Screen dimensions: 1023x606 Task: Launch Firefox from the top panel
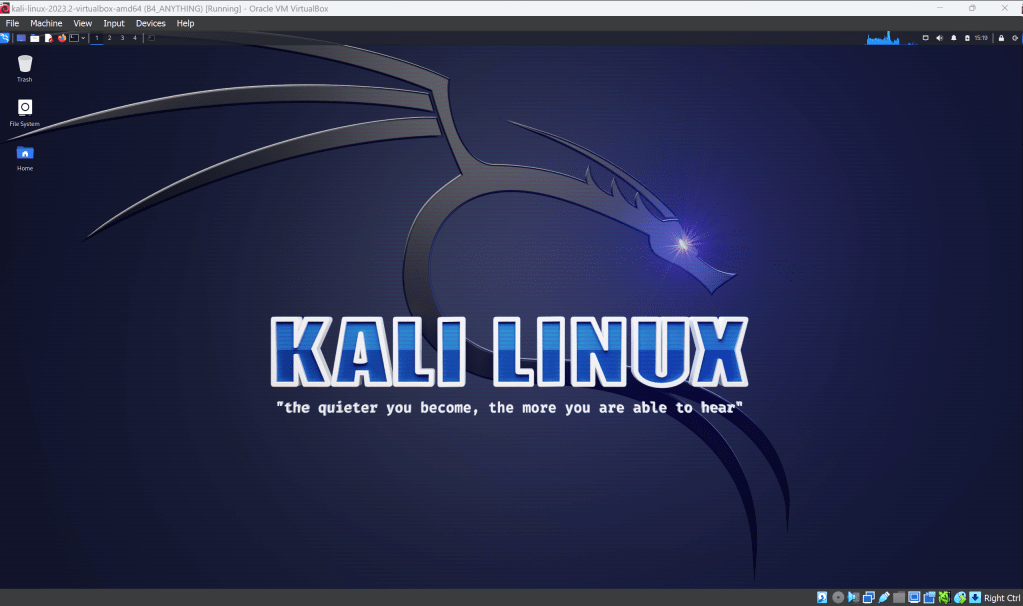(x=62, y=38)
